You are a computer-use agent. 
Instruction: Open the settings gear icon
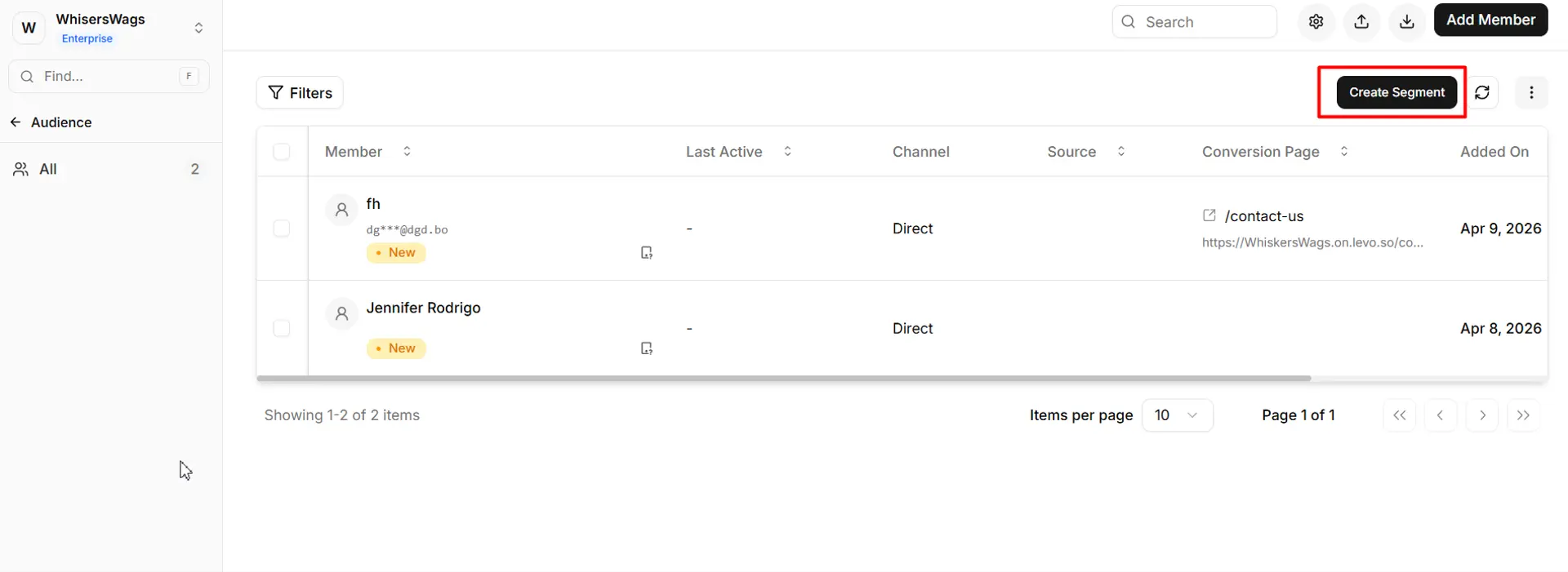(x=1316, y=22)
